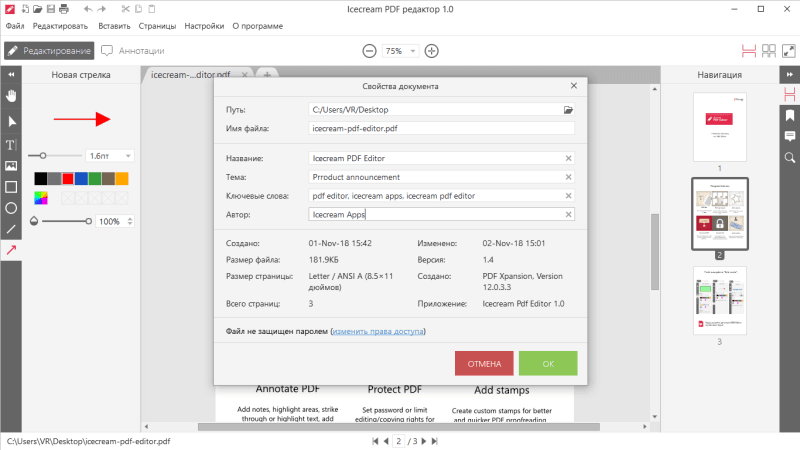Image resolution: width=800 pixels, height=450 pixels.
Task: Enter fullscreen mode icon
Action: click(x=789, y=51)
